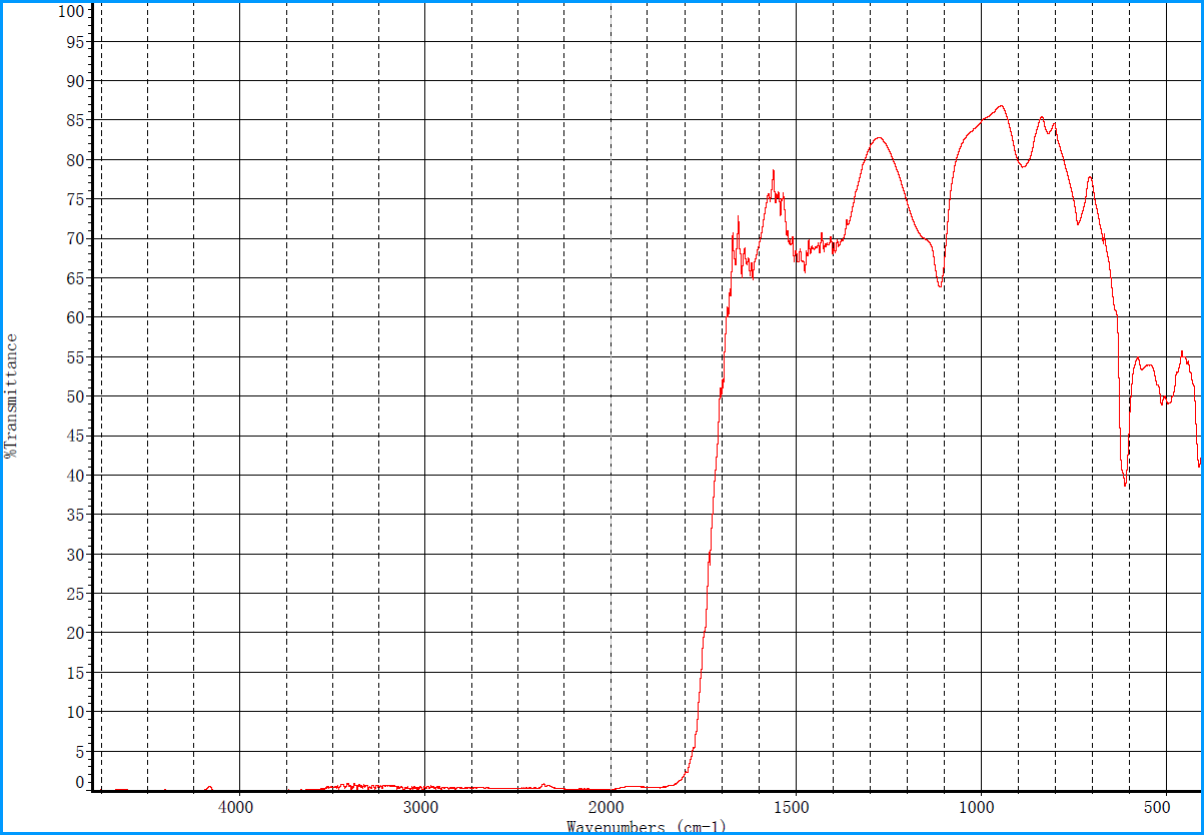Select the 4000 x-axis tick label
1204x835 pixels.
coord(238,806)
